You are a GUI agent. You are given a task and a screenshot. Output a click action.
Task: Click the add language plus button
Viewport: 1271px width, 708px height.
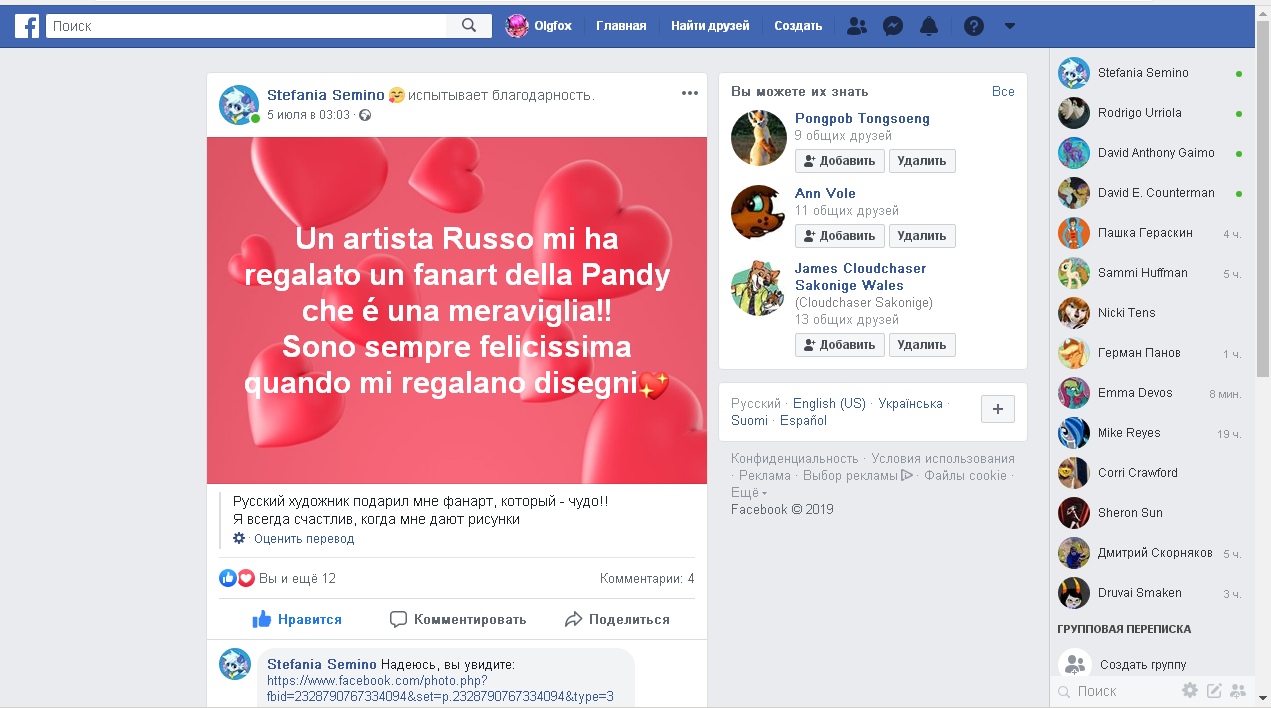coord(998,409)
